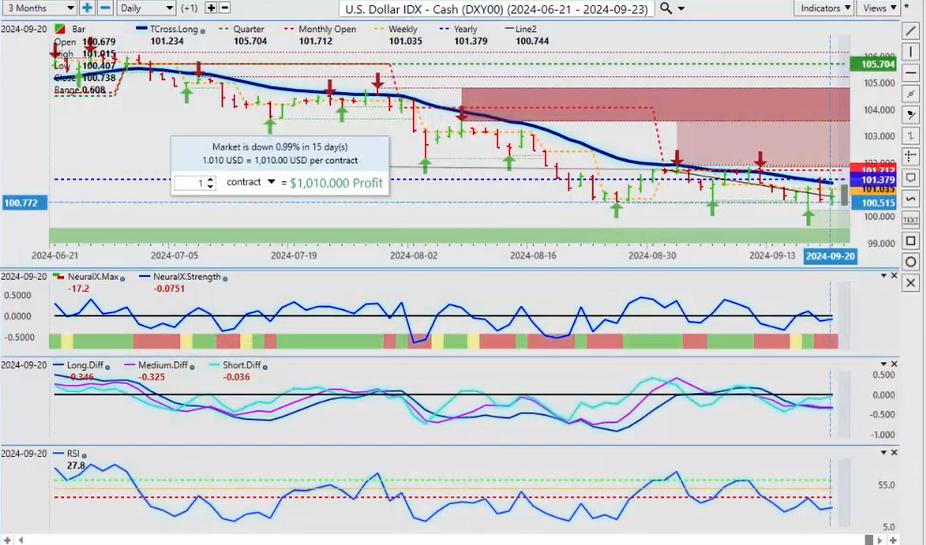Click the blue plus zoom-in button
This screenshot has height=545, width=926.
(x=87, y=8)
